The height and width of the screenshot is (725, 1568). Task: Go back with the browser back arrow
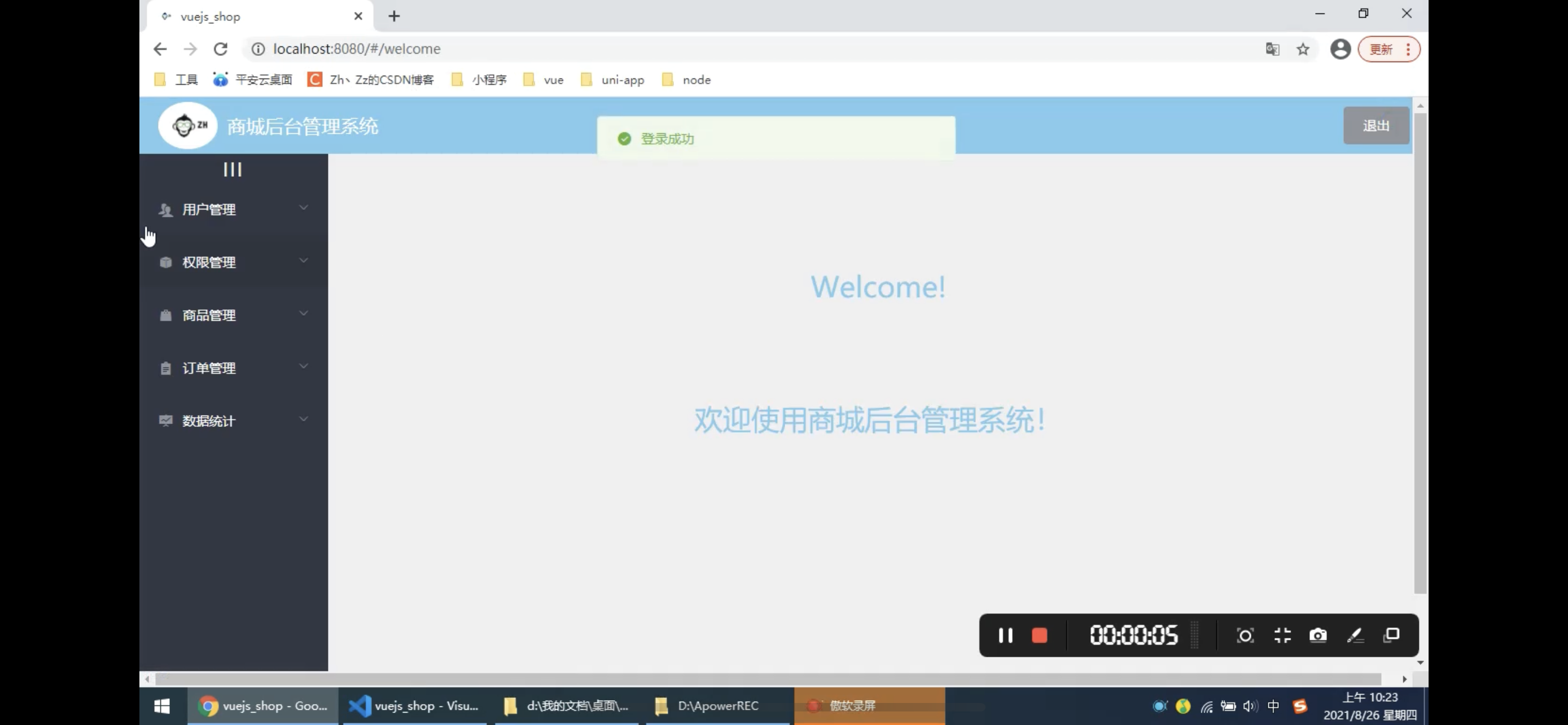point(160,49)
